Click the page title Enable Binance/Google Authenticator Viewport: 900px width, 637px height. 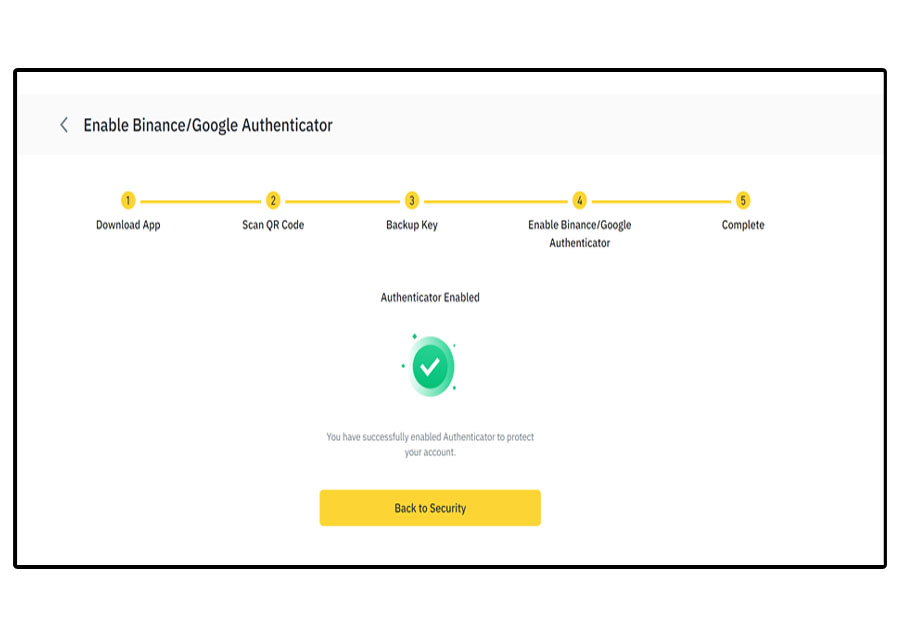point(208,125)
